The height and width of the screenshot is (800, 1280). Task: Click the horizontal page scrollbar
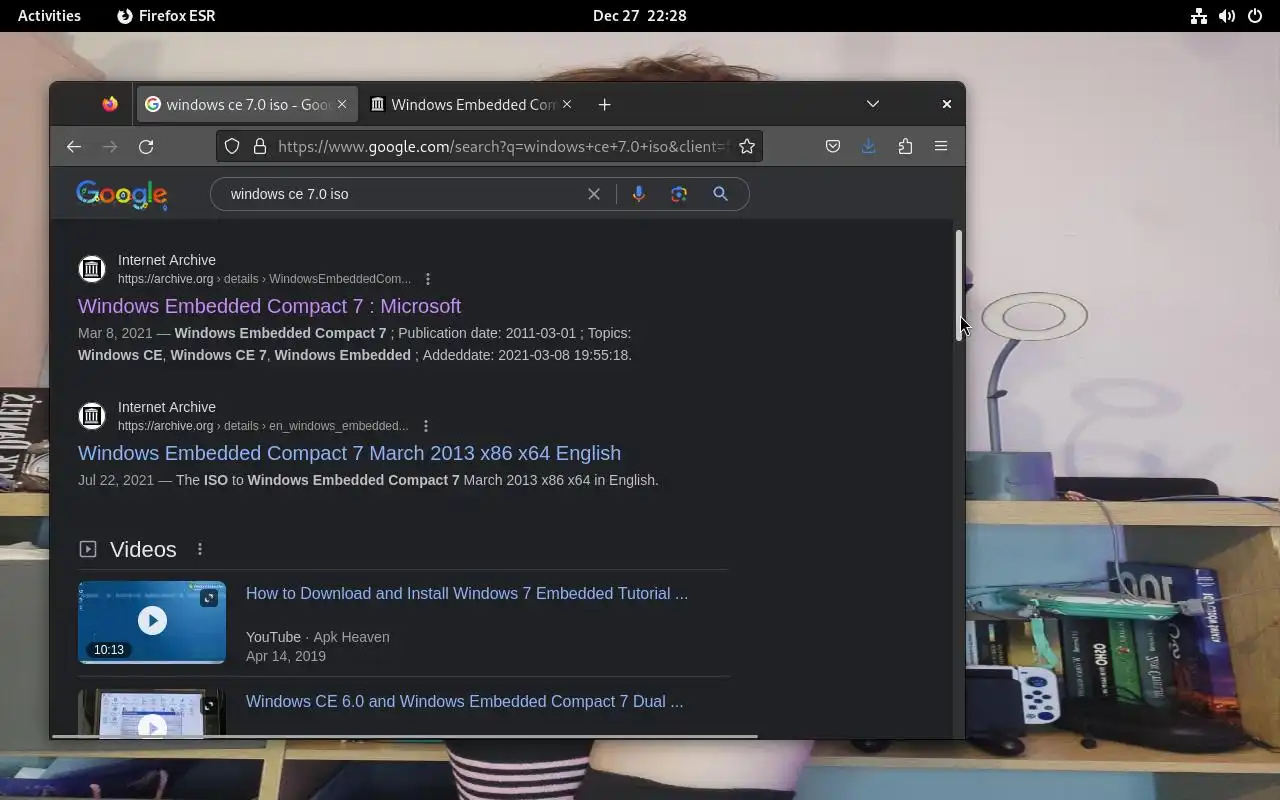405,737
